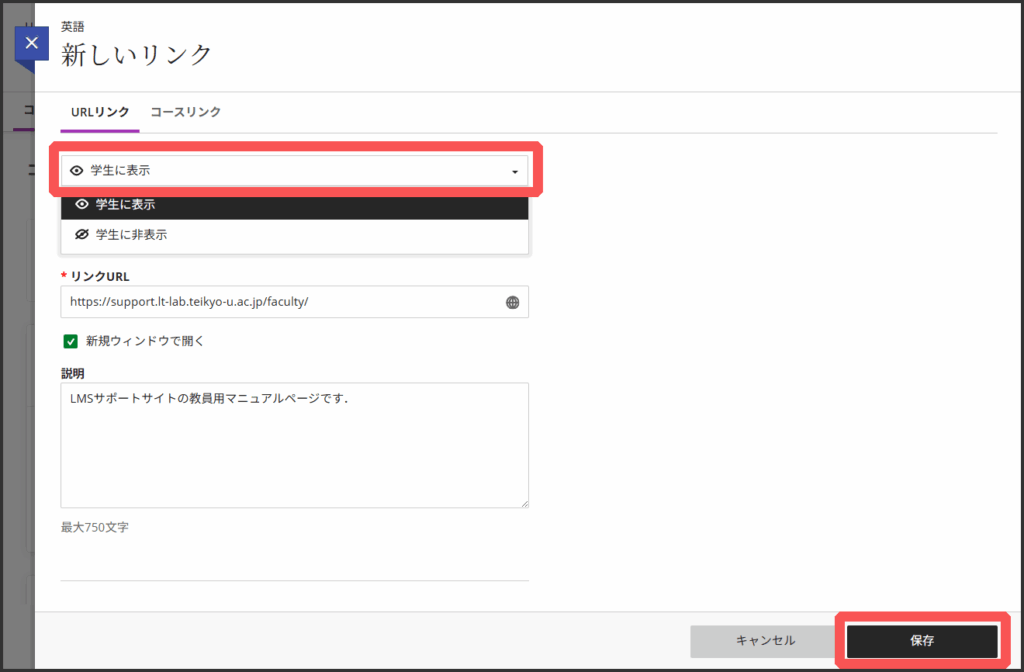Image resolution: width=1024 pixels, height=672 pixels.
Task: Open the コースリンク tab
Action: [x=186, y=112]
